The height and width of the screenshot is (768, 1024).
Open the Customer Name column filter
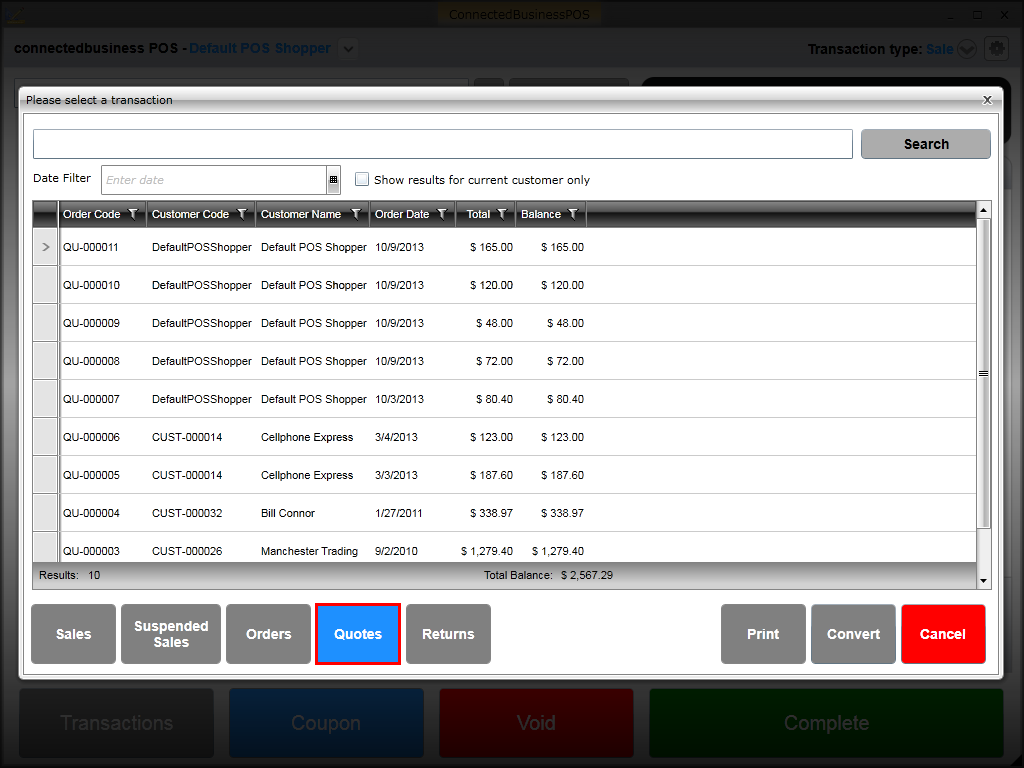[355, 214]
